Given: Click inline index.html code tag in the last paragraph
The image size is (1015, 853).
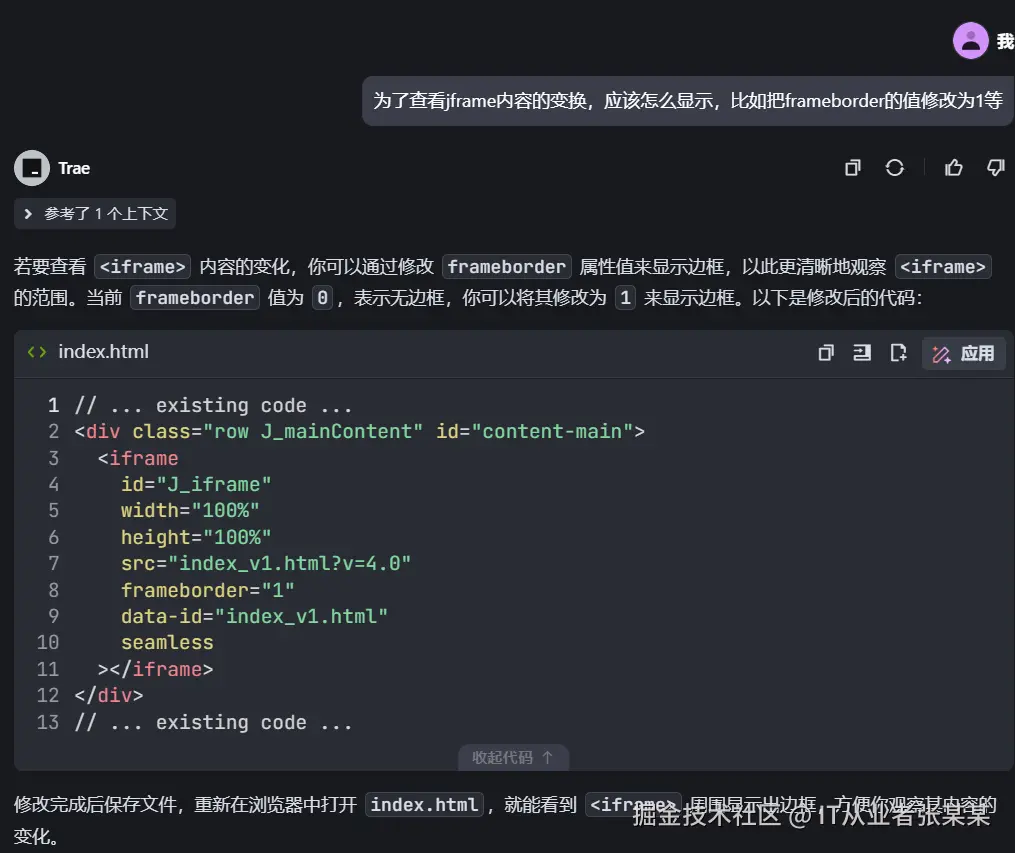Looking at the screenshot, I should click(425, 804).
